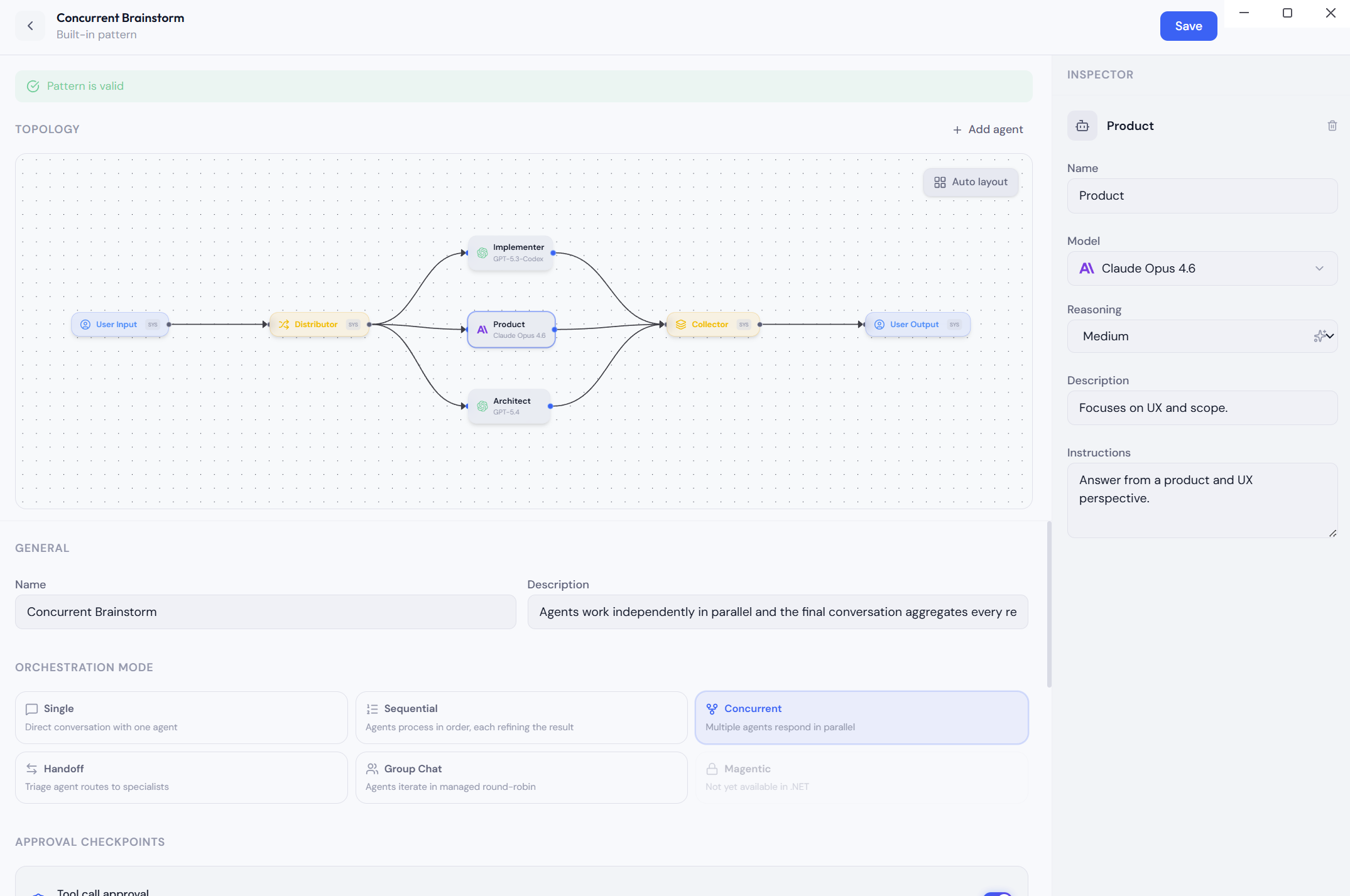
Task: Select the User Input node
Action: (120, 325)
